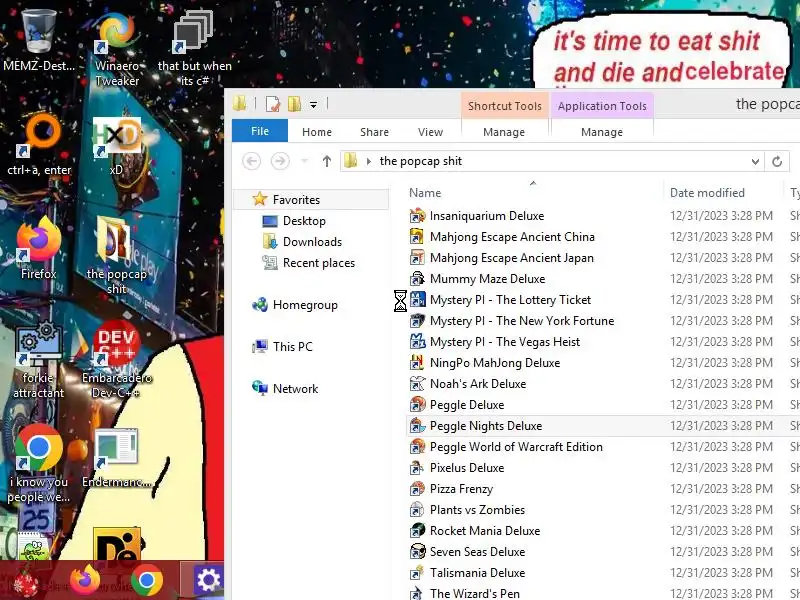Click the Pizza Frenzy shortcut icon

tap(417, 489)
